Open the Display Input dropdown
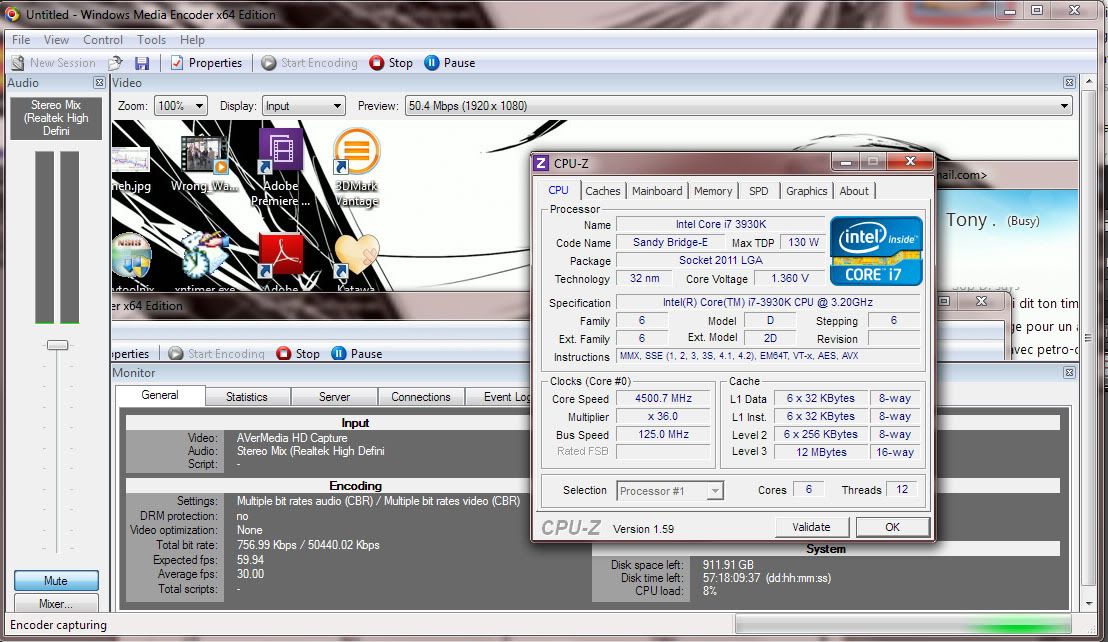Screen dimensions: 1108x642 (304, 106)
